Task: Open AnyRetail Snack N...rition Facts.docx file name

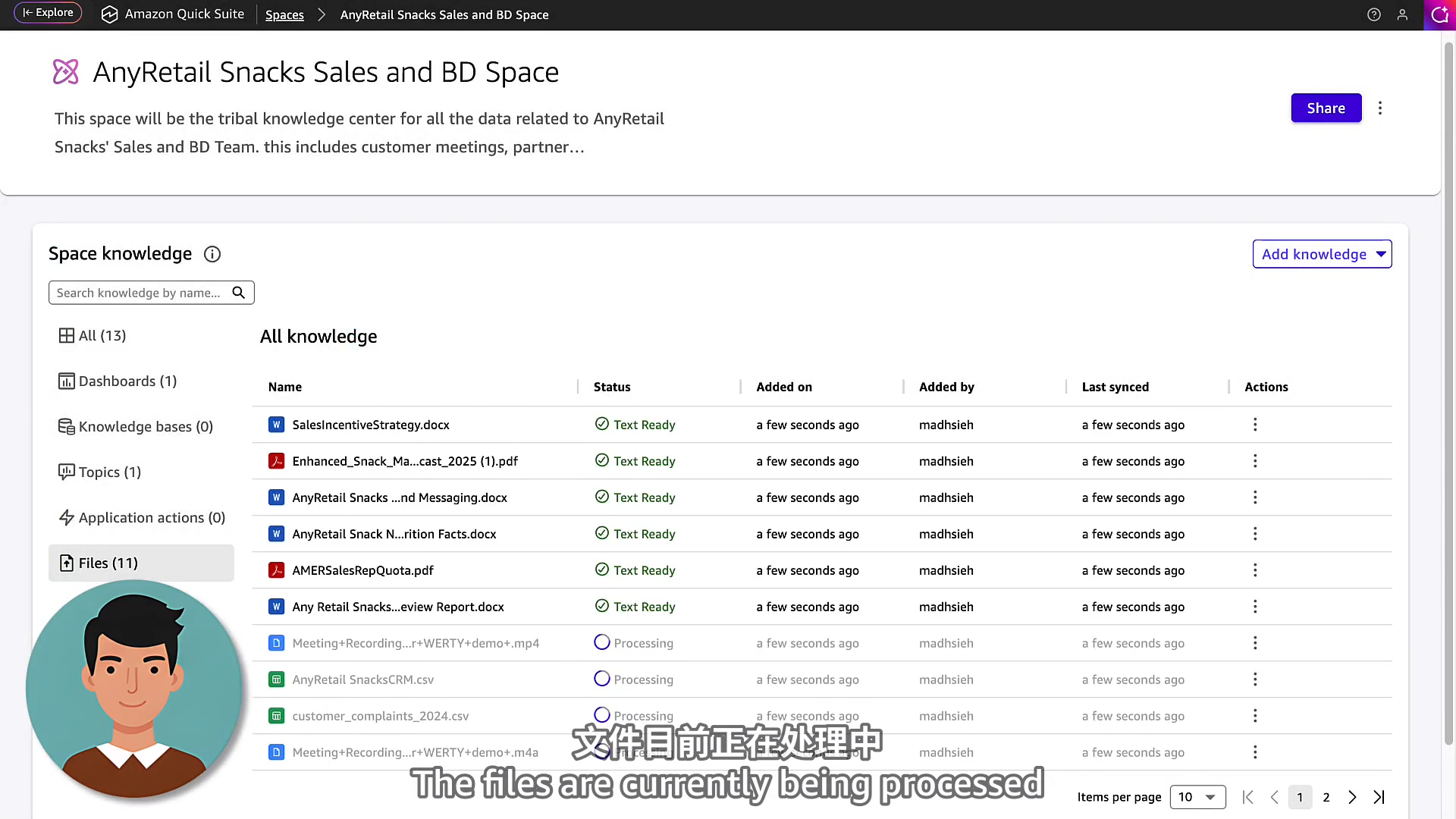Action: click(394, 534)
